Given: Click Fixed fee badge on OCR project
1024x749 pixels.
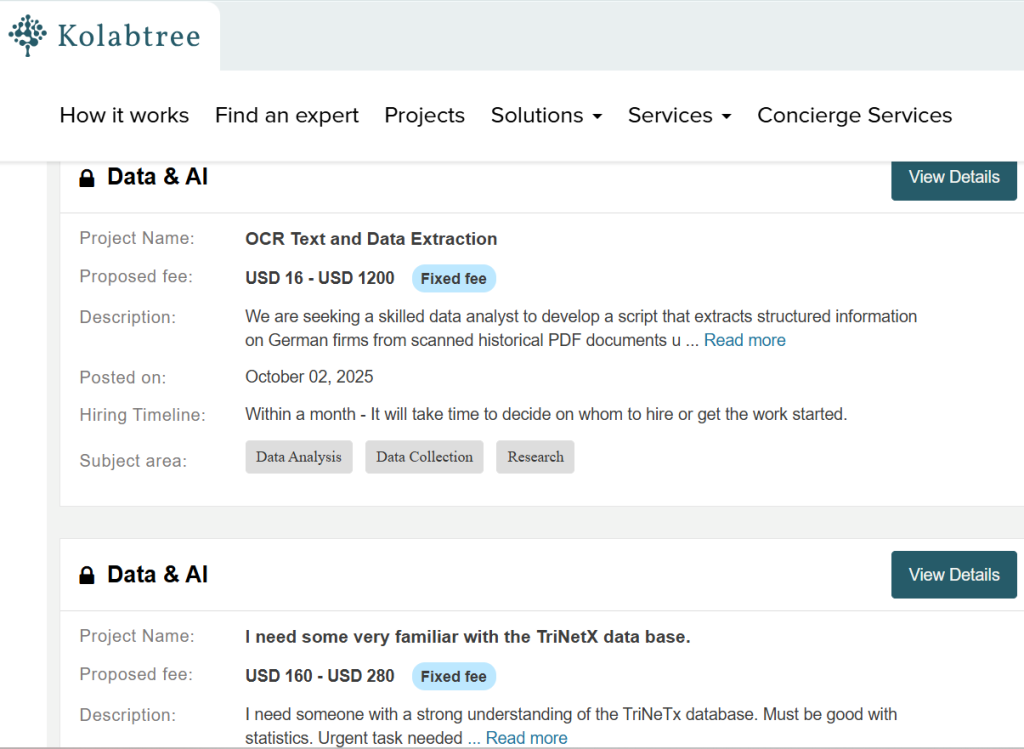Looking at the screenshot, I should click(453, 279).
